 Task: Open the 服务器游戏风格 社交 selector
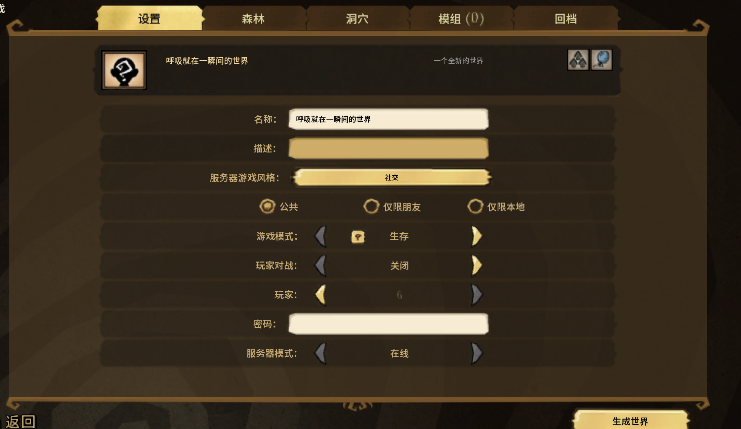[x=392, y=178]
